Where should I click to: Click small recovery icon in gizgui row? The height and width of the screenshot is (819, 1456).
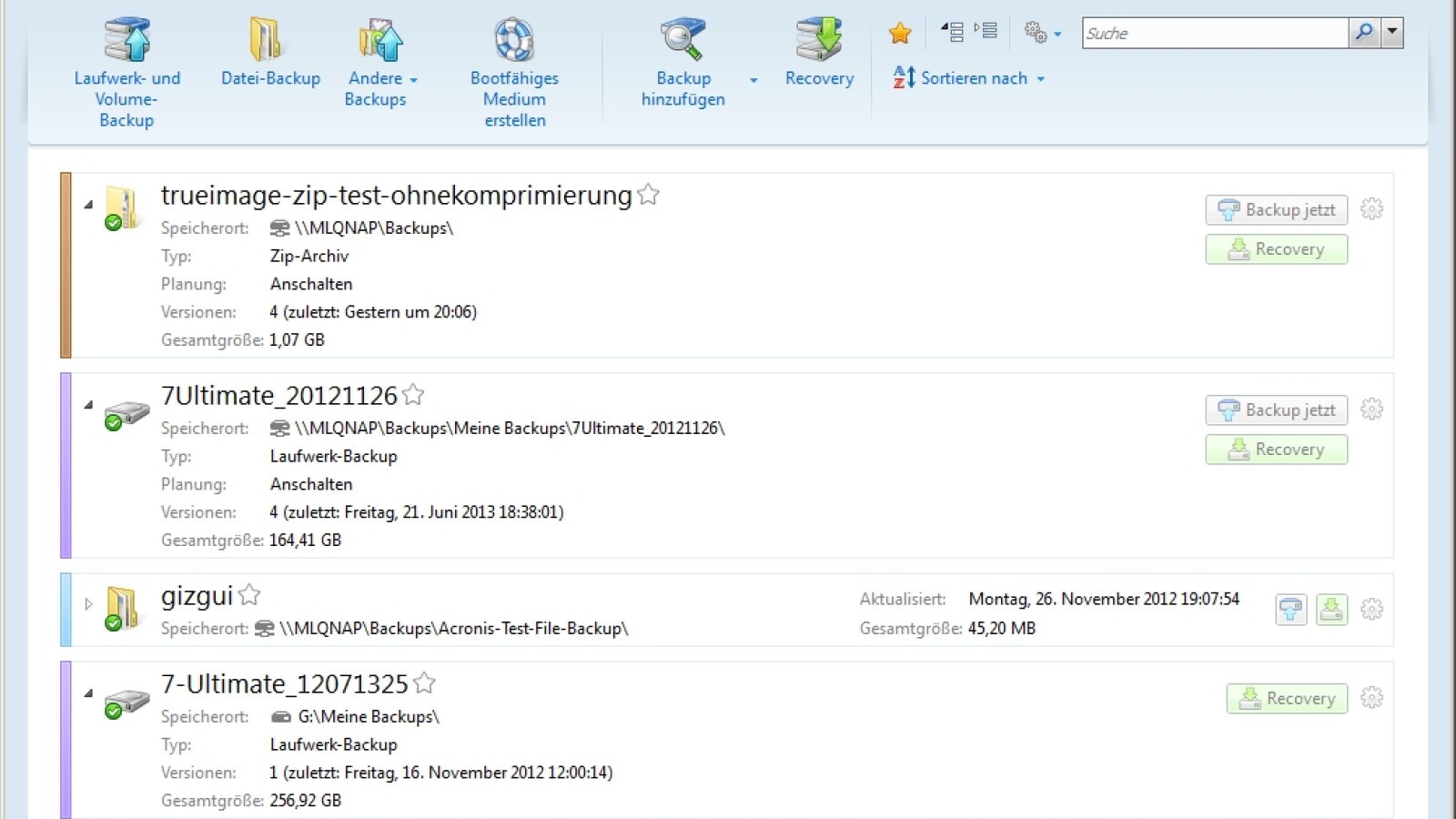pos(1331,609)
